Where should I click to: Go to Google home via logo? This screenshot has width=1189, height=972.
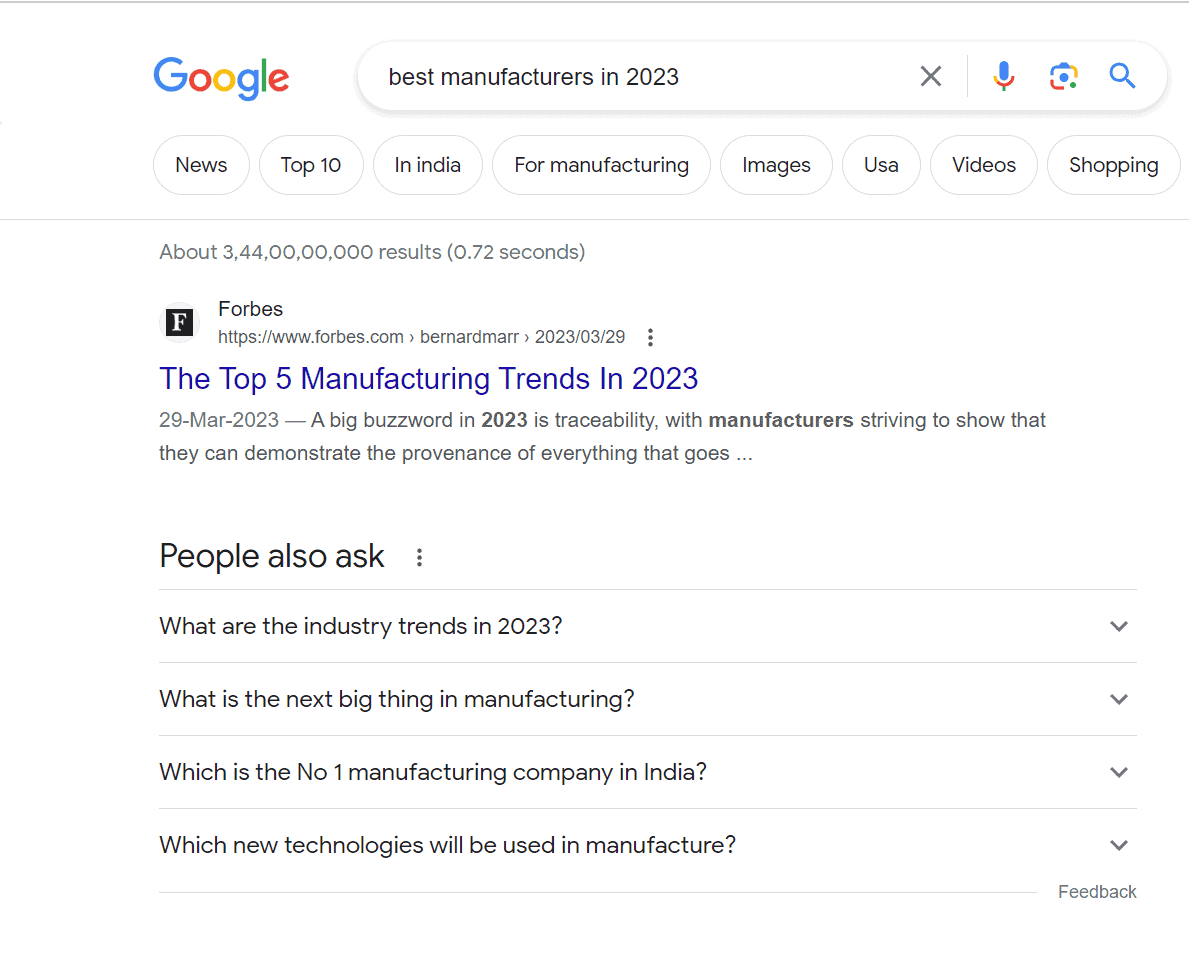pyautogui.click(x=221, y=78)
